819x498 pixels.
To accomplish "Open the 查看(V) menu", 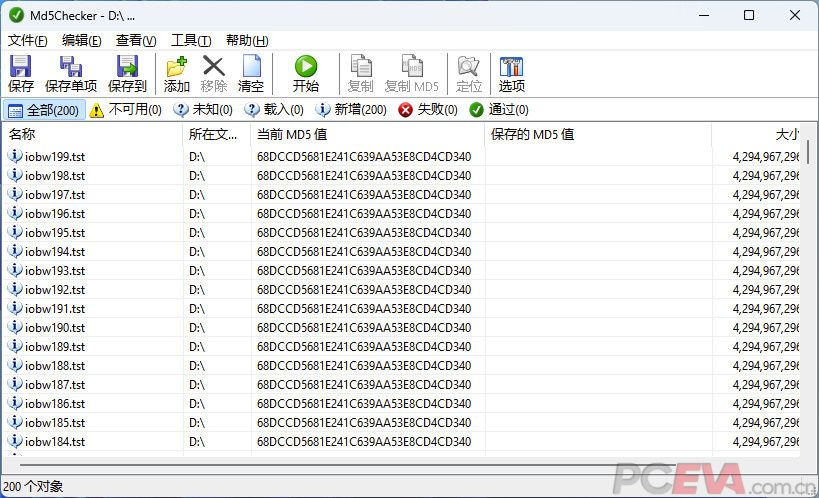I will click(136, 40).
